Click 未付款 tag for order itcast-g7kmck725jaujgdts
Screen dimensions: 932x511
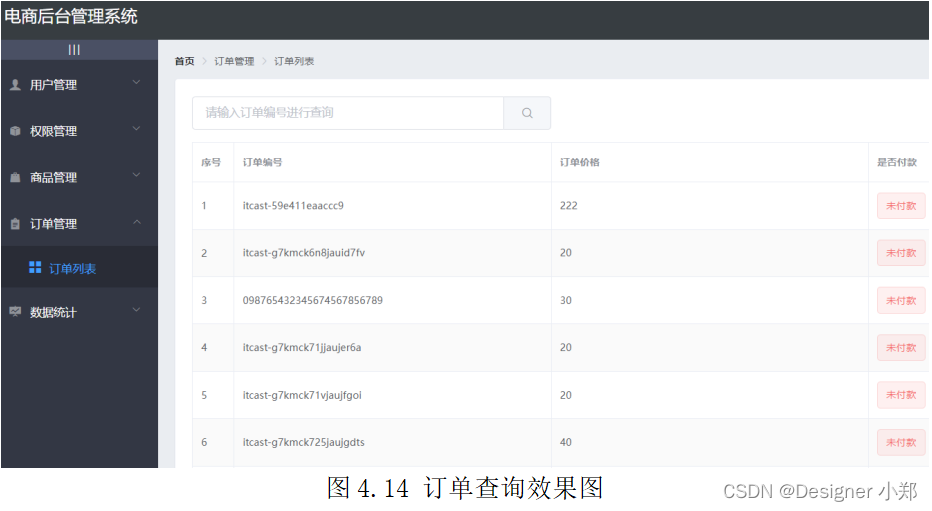click(901, 443)
